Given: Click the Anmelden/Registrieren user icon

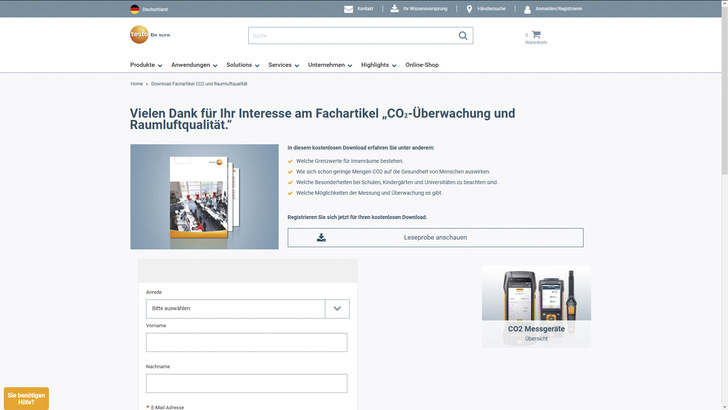Looking at the screenshot, I should click(527, 9).
